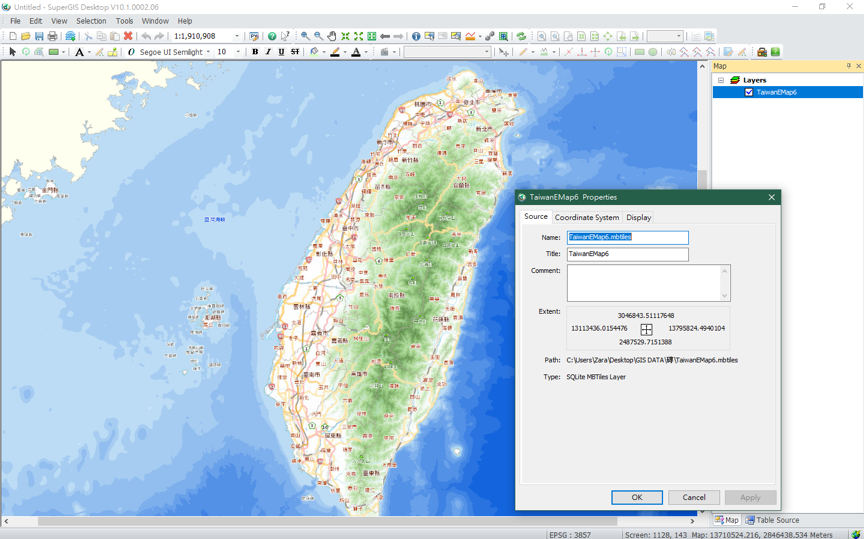The height and width of the screenshot is (539, 864).
Task: Open the Selection menu
Action: (91, 21)
